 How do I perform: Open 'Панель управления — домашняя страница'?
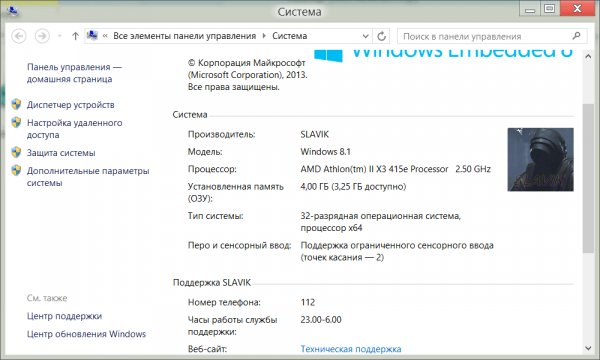[x=74, y=73]
